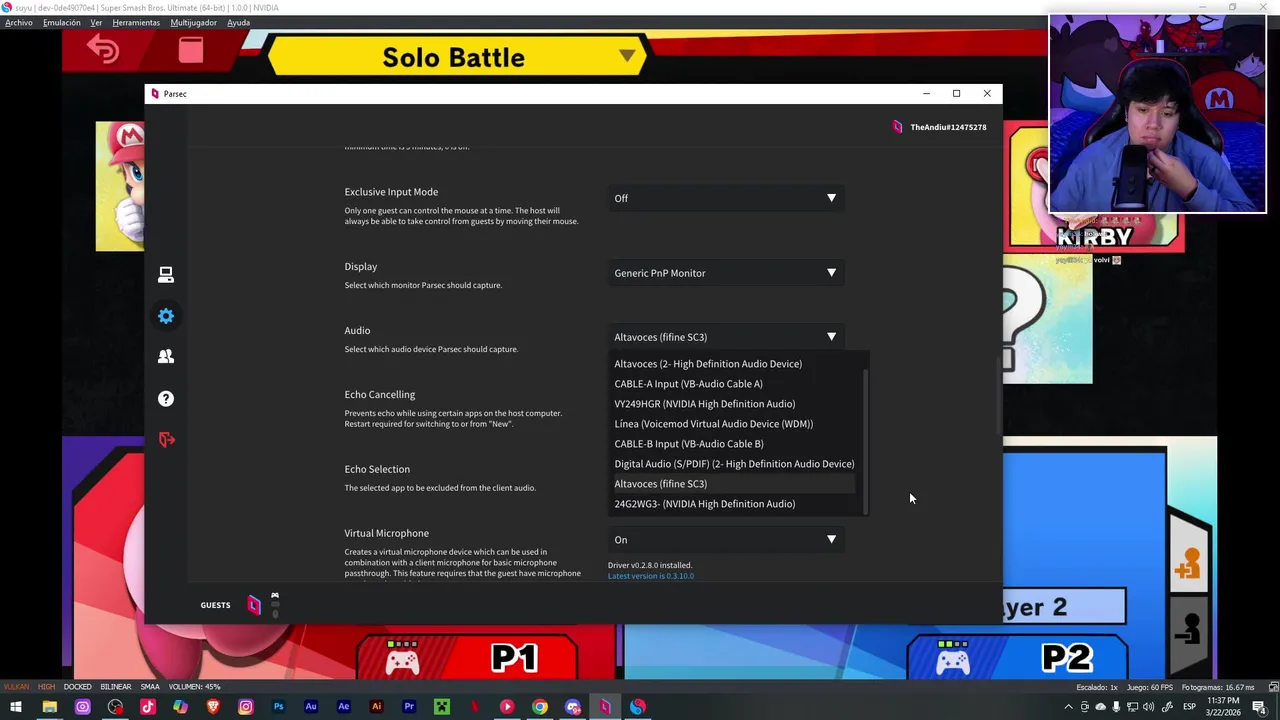Select VY249HGR (NVIDIA High Definition Audio)
Image resolution: width=1280 pixels, height=720 pixels.
tap(734, 404)
